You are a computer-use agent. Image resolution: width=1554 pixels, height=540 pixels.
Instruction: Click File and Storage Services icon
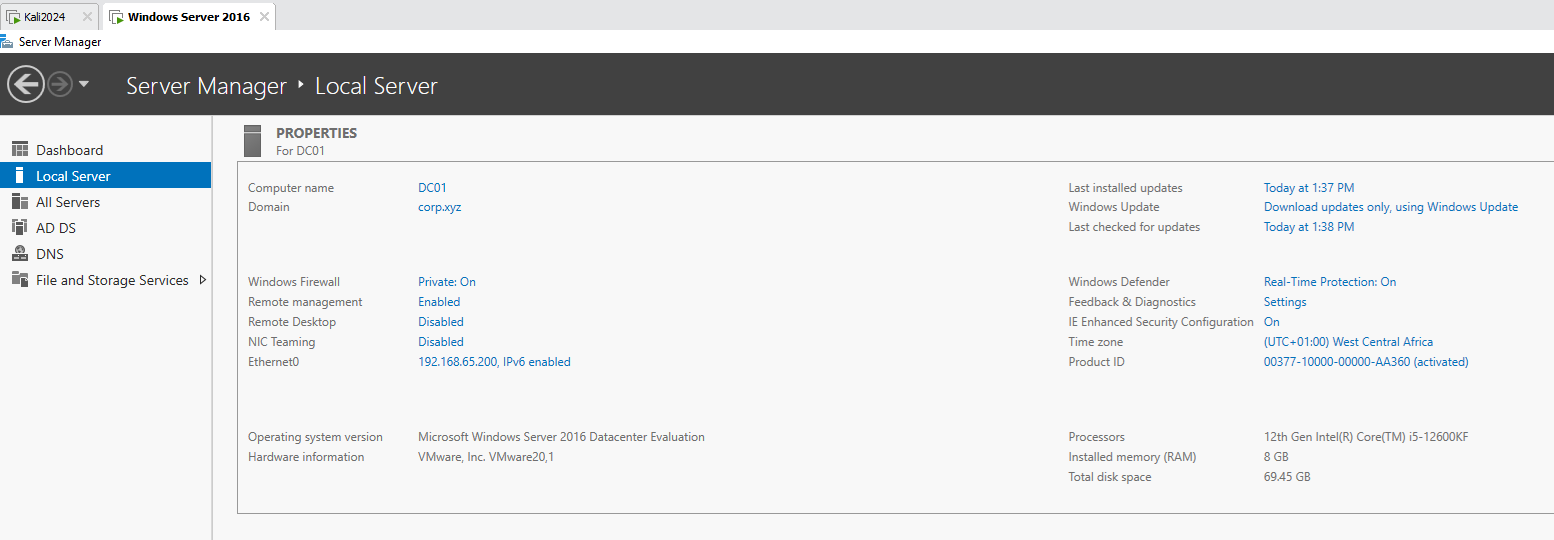[x=20, y=280]
